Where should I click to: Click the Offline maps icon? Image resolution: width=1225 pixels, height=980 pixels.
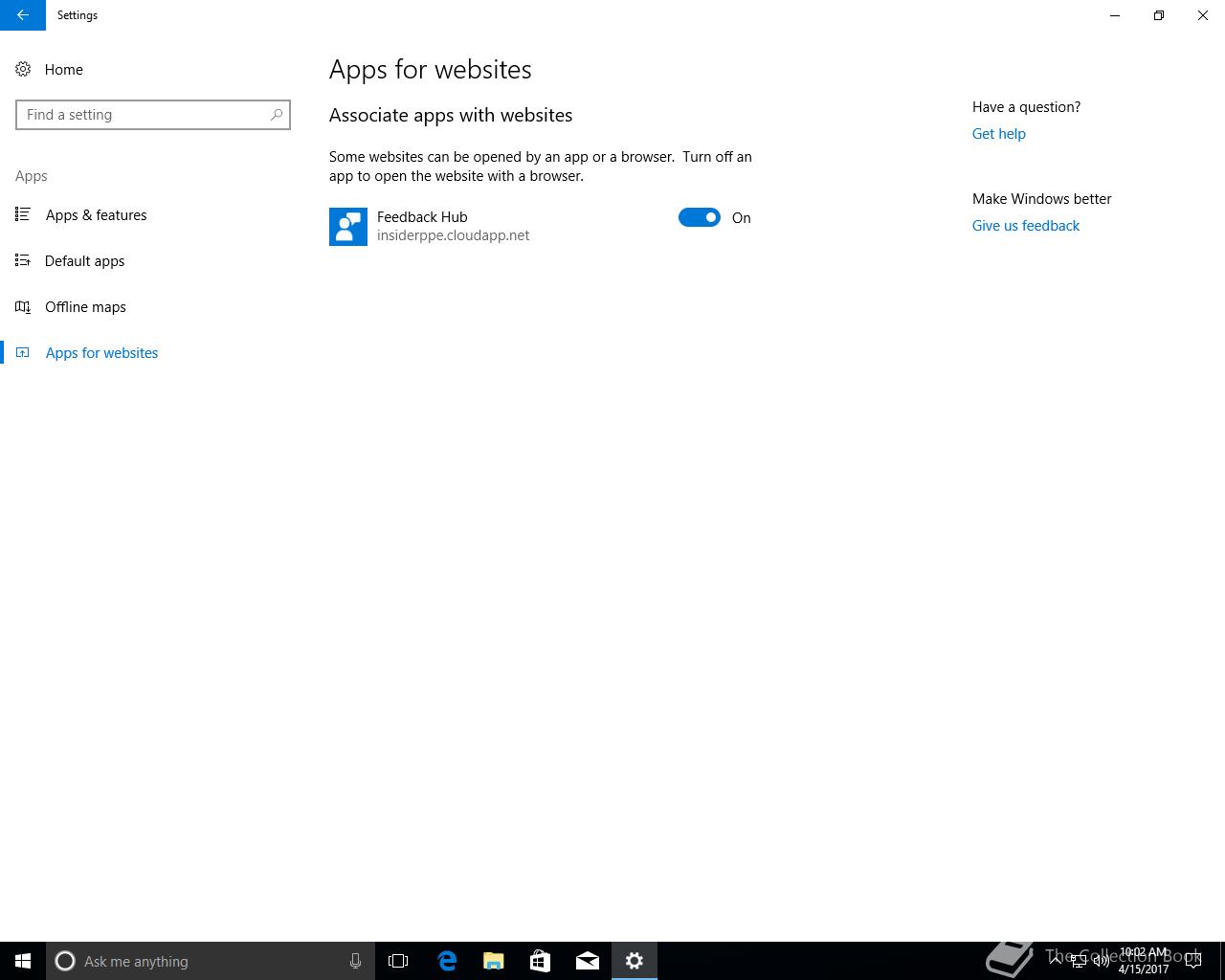coord(23,306)
